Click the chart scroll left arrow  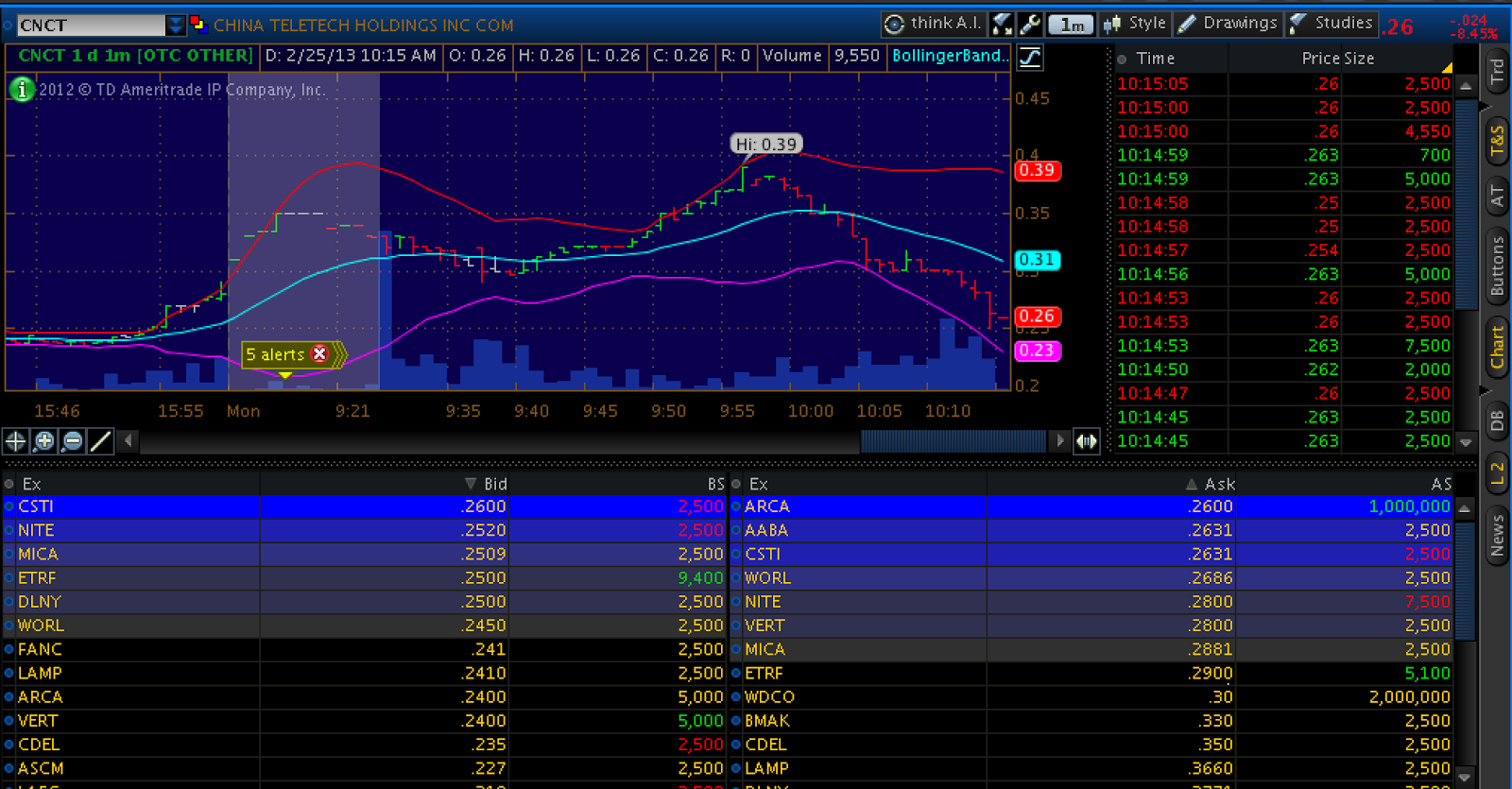click(x=129, y=440)
